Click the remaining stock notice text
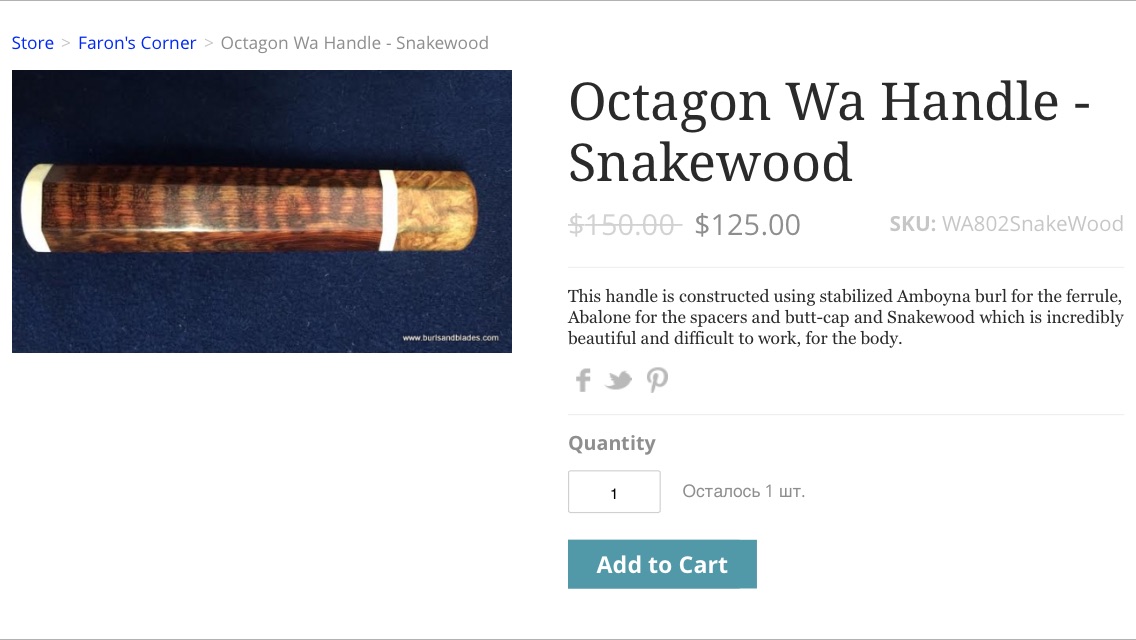1136x640 pixels. pos(743,491)
